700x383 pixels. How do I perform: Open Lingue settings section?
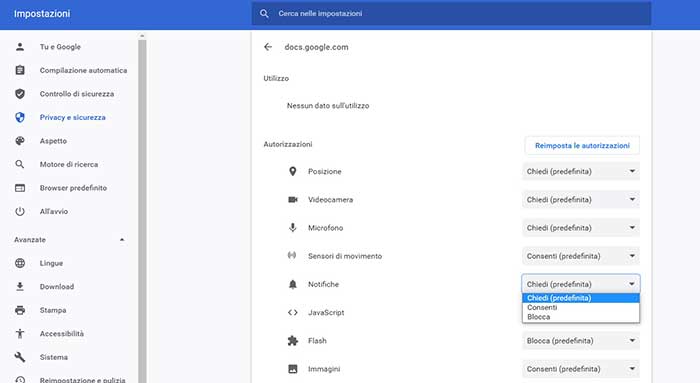point(51,263)
